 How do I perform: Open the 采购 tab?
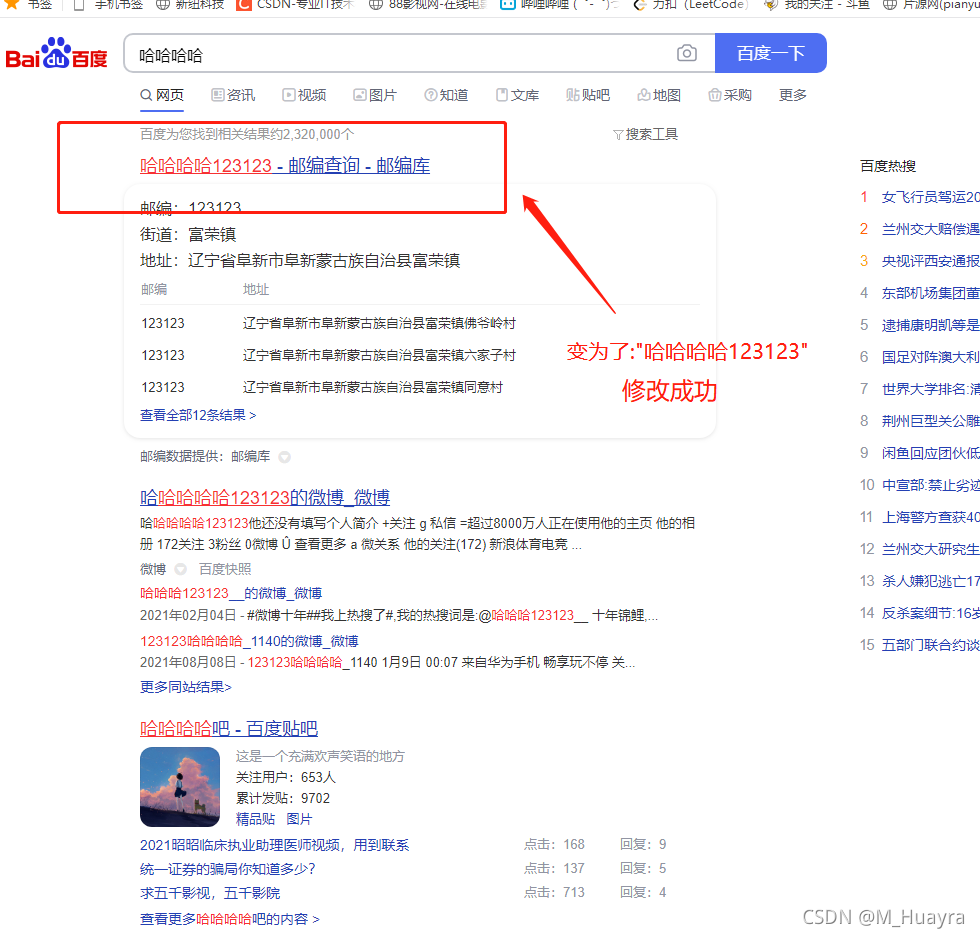(x=730, y=95)
